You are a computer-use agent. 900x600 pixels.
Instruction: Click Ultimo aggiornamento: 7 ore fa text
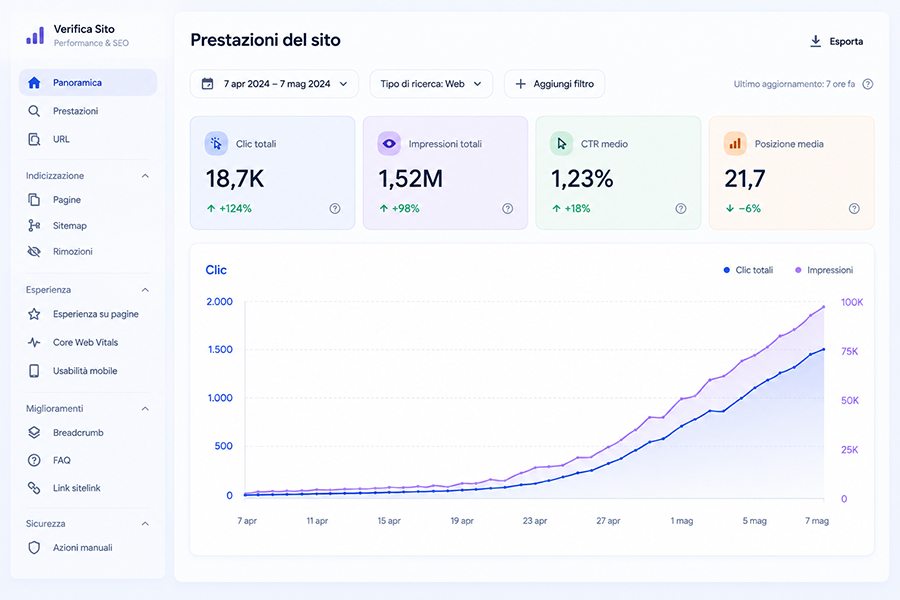pos(794,84)
